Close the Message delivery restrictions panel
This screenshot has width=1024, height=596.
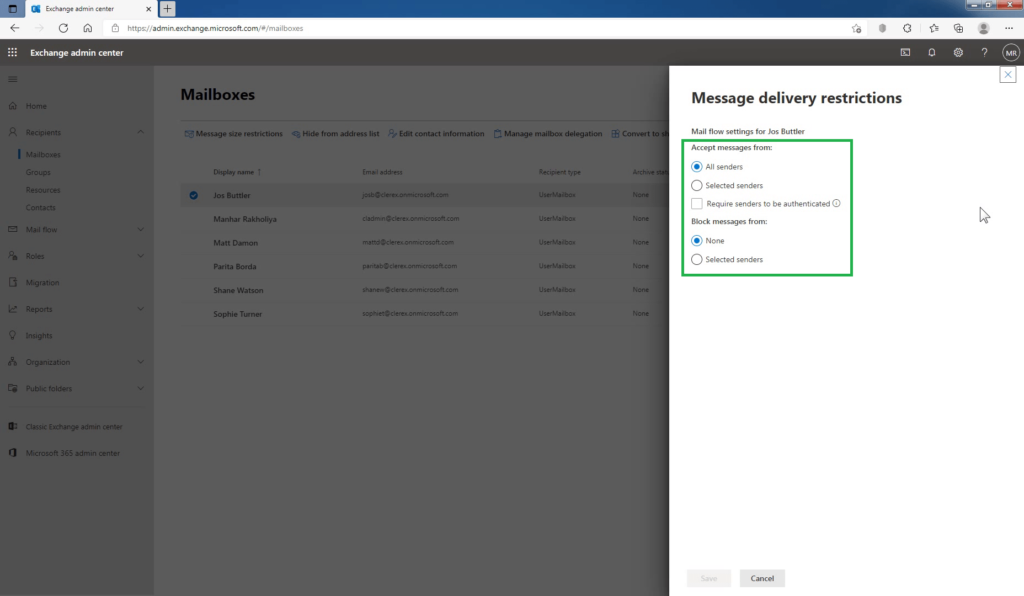(1008, 74)
